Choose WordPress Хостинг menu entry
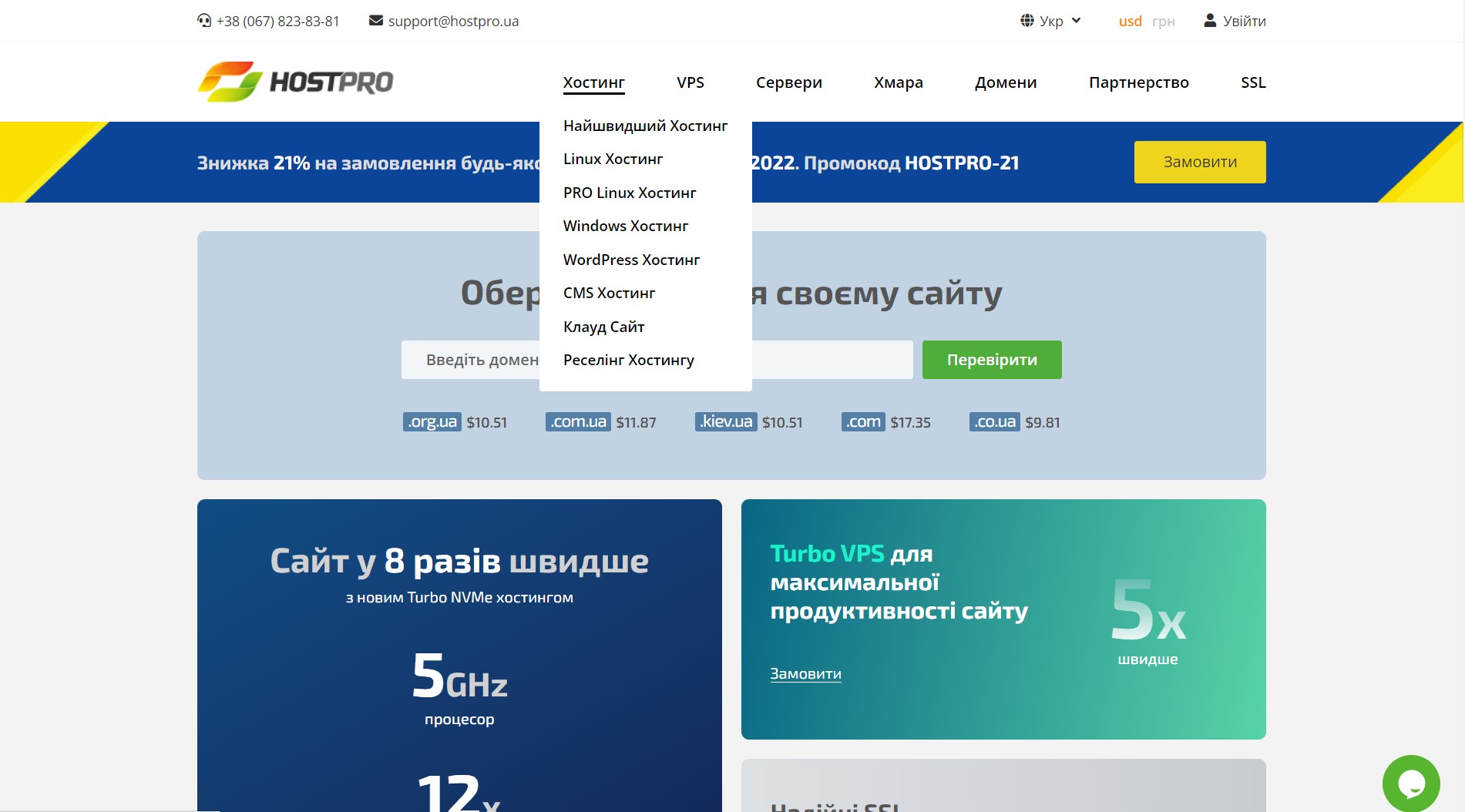The image size is (1465, 812). (x=631, y=260)
